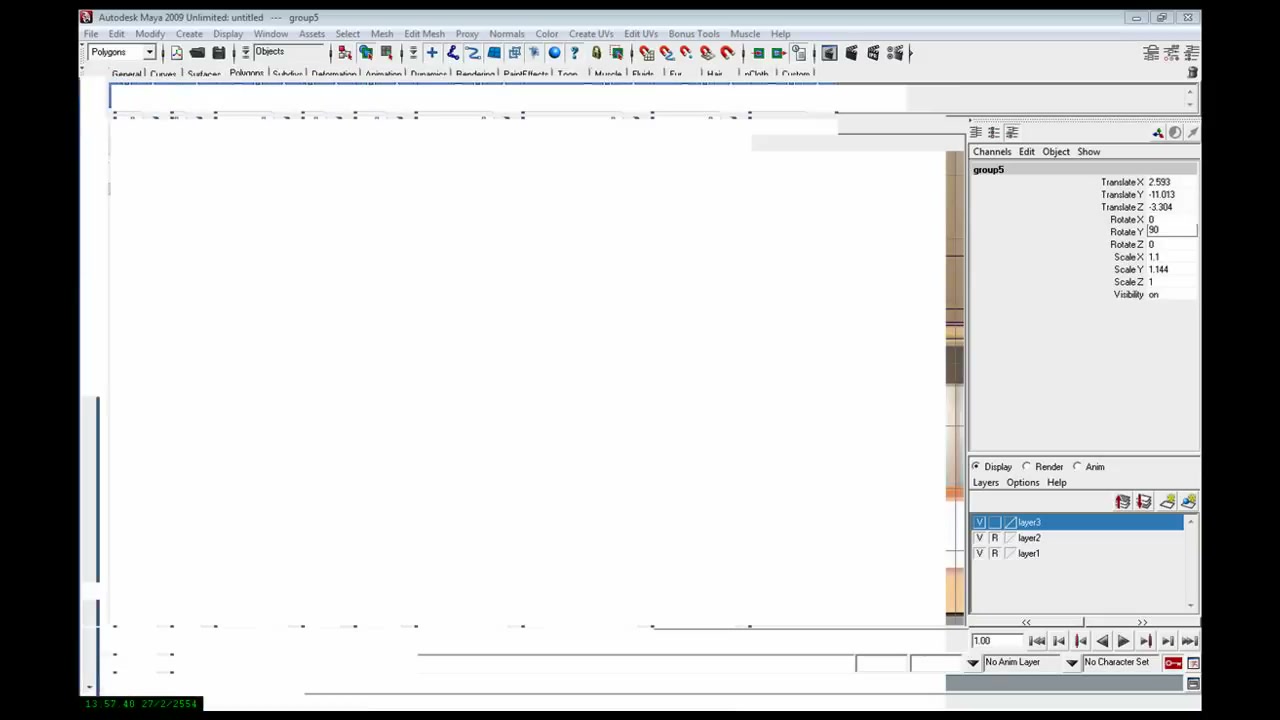Image resolution: width=1280 pixels, height=720 pixels.
Task: Open the Bonus Tools menu
Action: (694, 34)
